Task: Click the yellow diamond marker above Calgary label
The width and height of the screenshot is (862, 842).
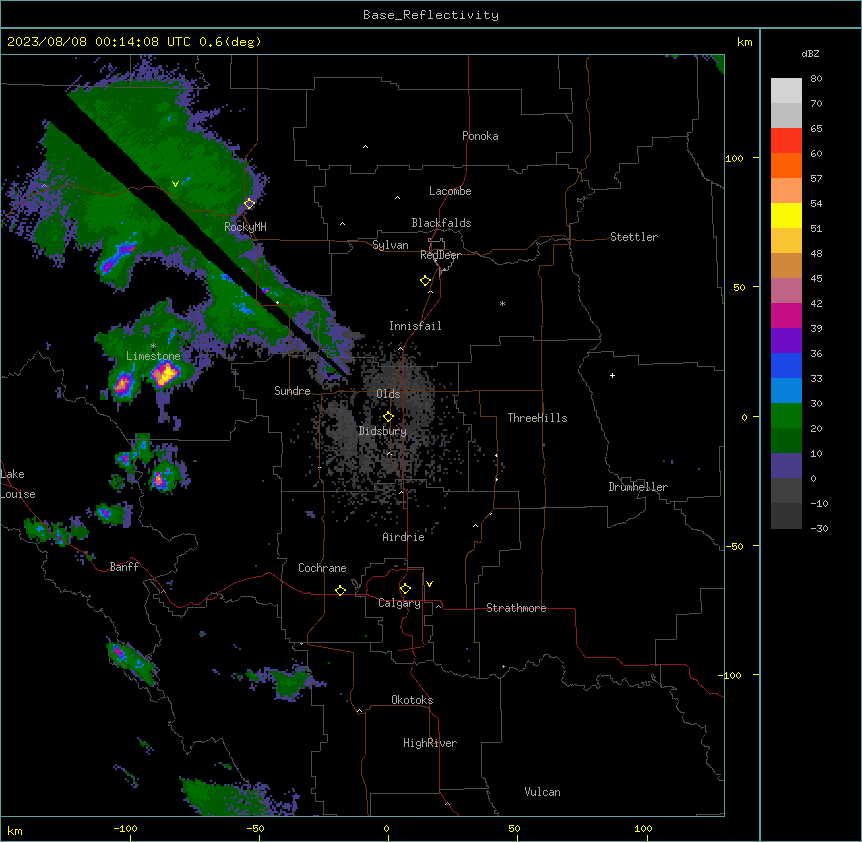Action: tap(405, 589)
